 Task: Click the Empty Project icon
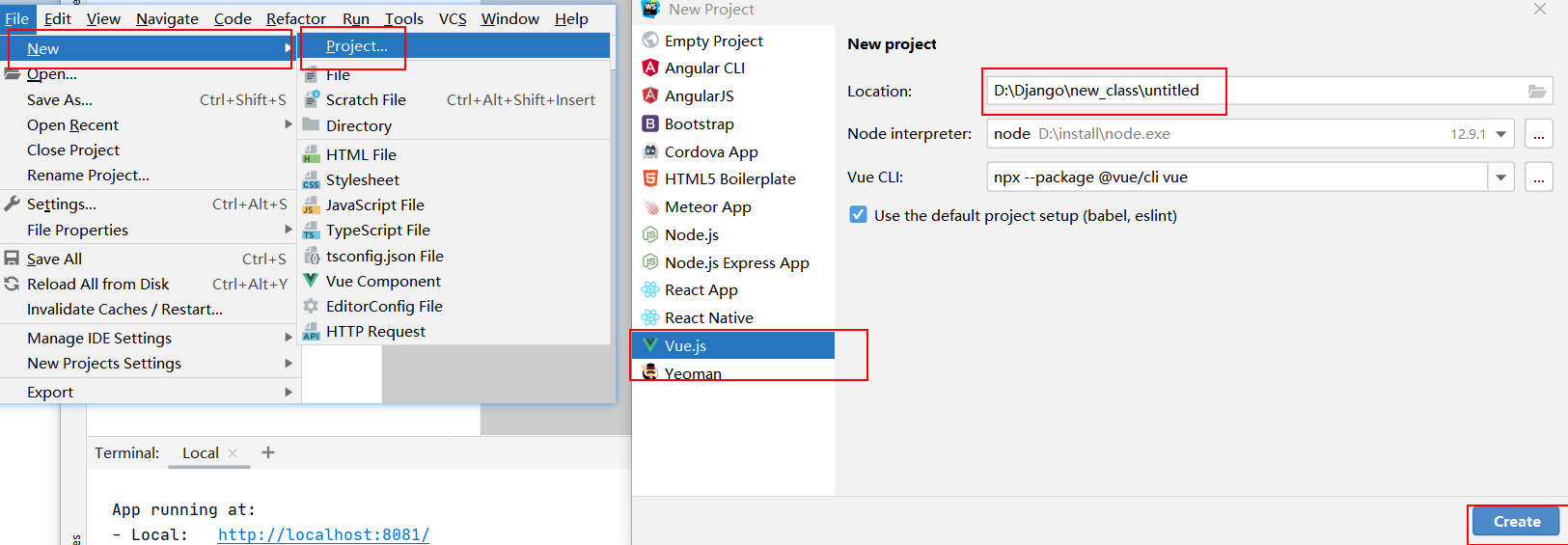[x=650, y=41]
